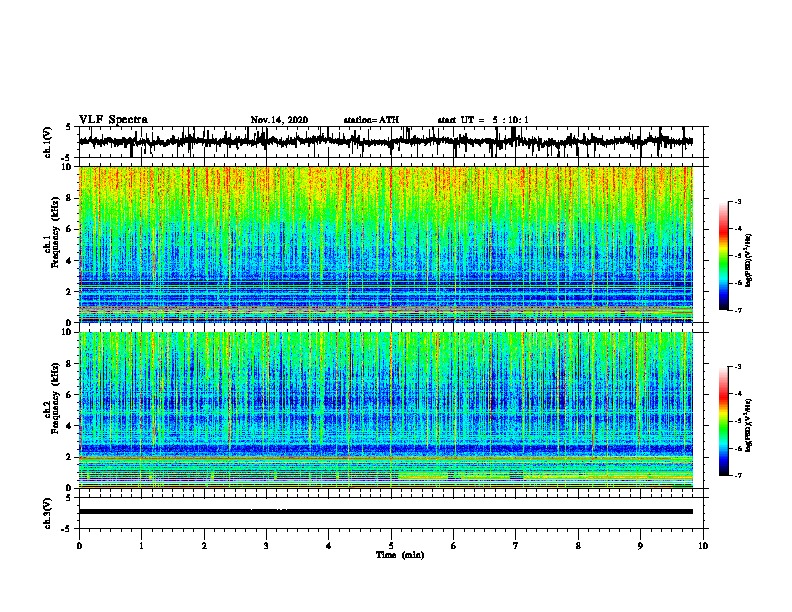Click the "ch.1(V)" waveform axis label
The width and height of the screenshot is (792, 612).
[48, 142]
